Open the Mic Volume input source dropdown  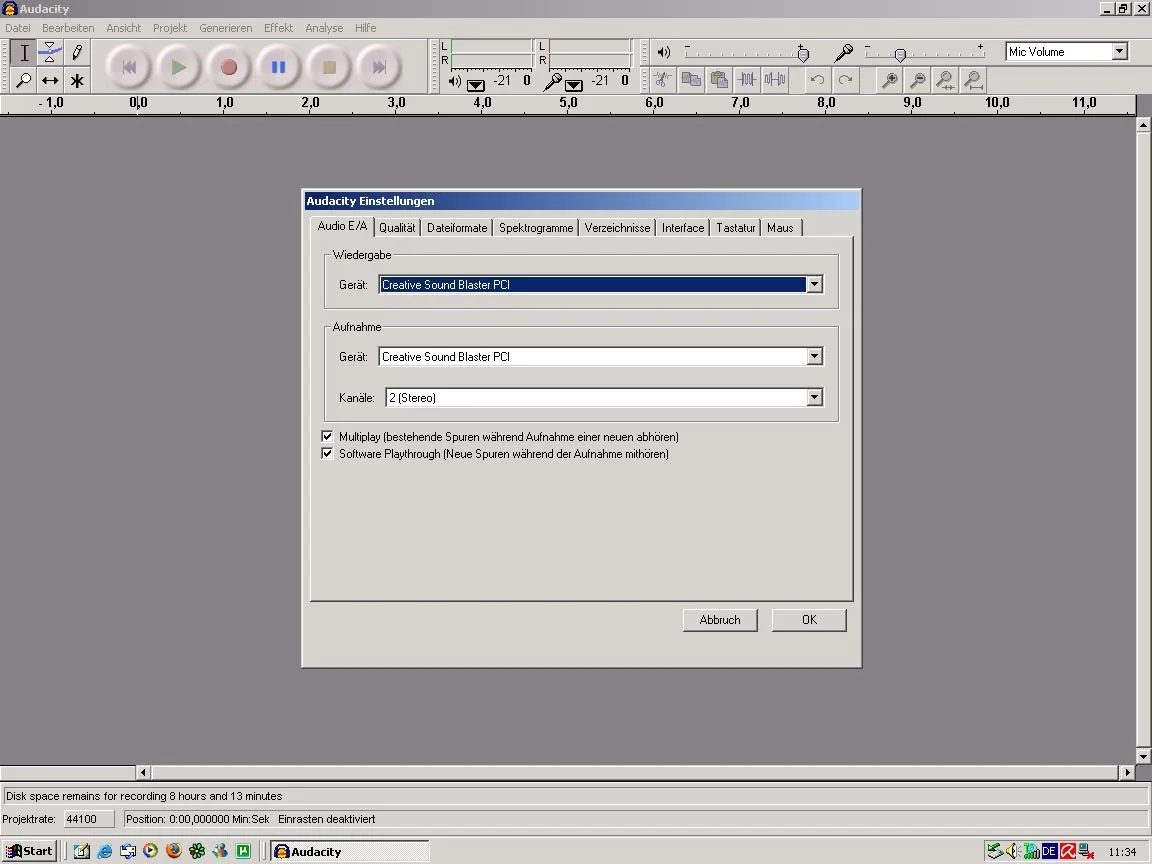1119,52
